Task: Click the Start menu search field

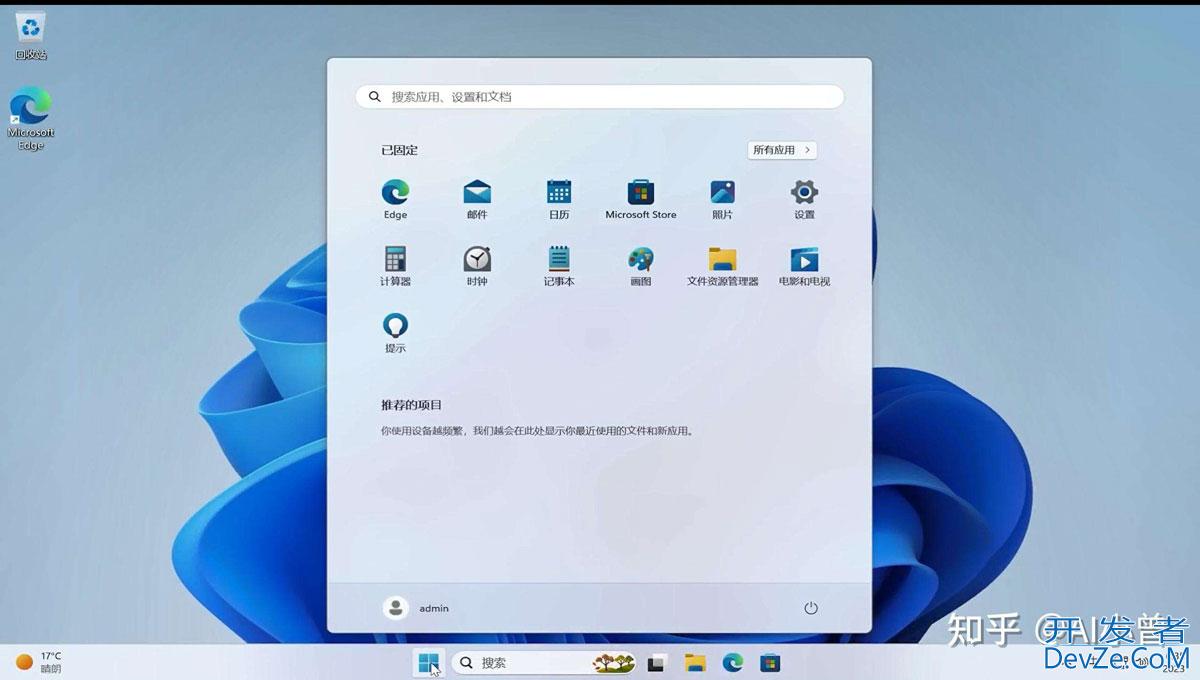Action: 600,97
